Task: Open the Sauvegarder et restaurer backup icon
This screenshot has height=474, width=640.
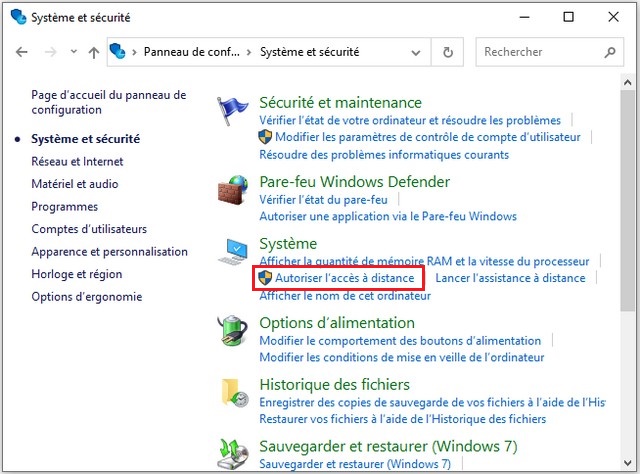Action: [x=233, y=454]
